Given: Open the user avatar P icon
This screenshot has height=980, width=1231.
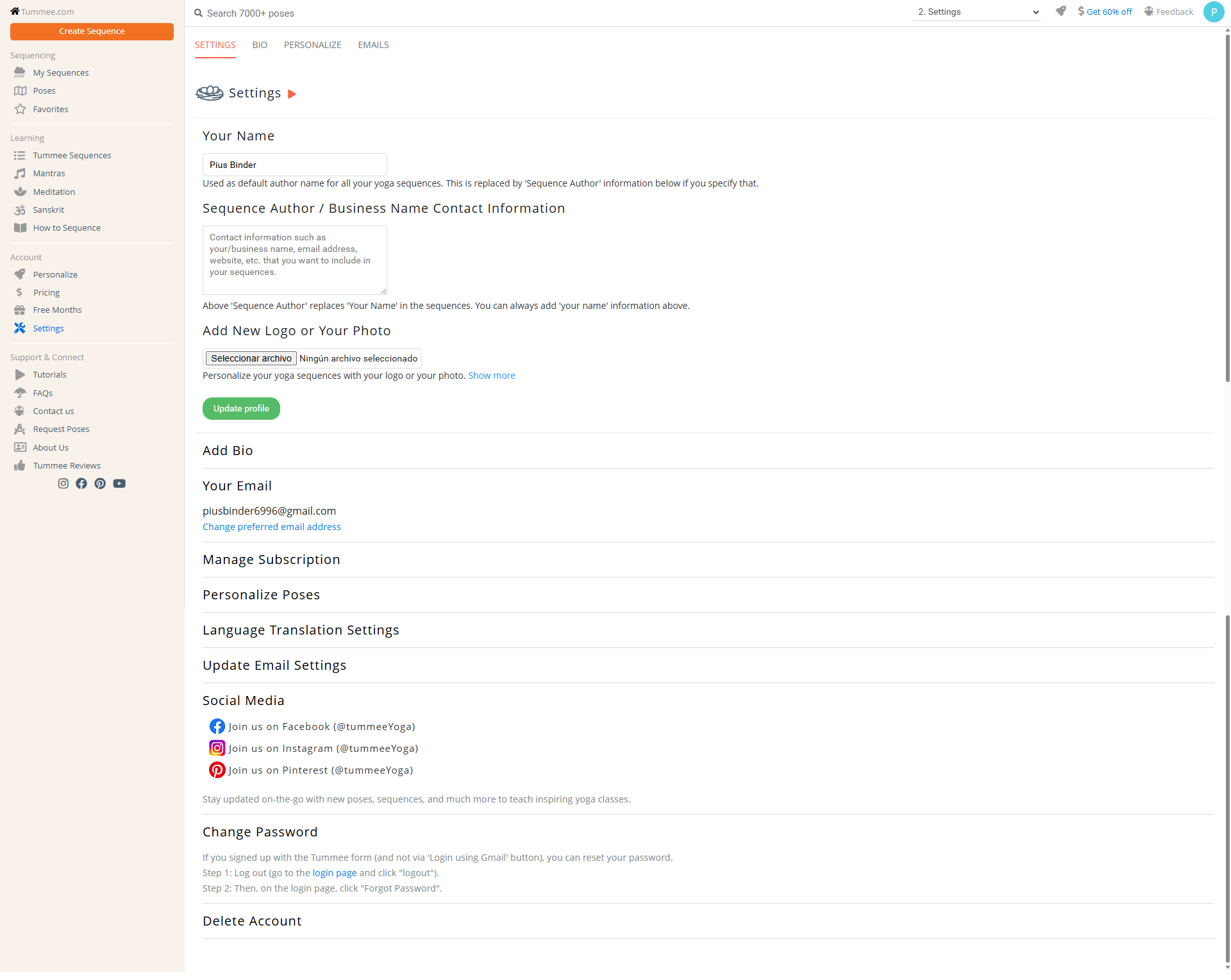Looking at the screenshot, I should click(1213, 12).
